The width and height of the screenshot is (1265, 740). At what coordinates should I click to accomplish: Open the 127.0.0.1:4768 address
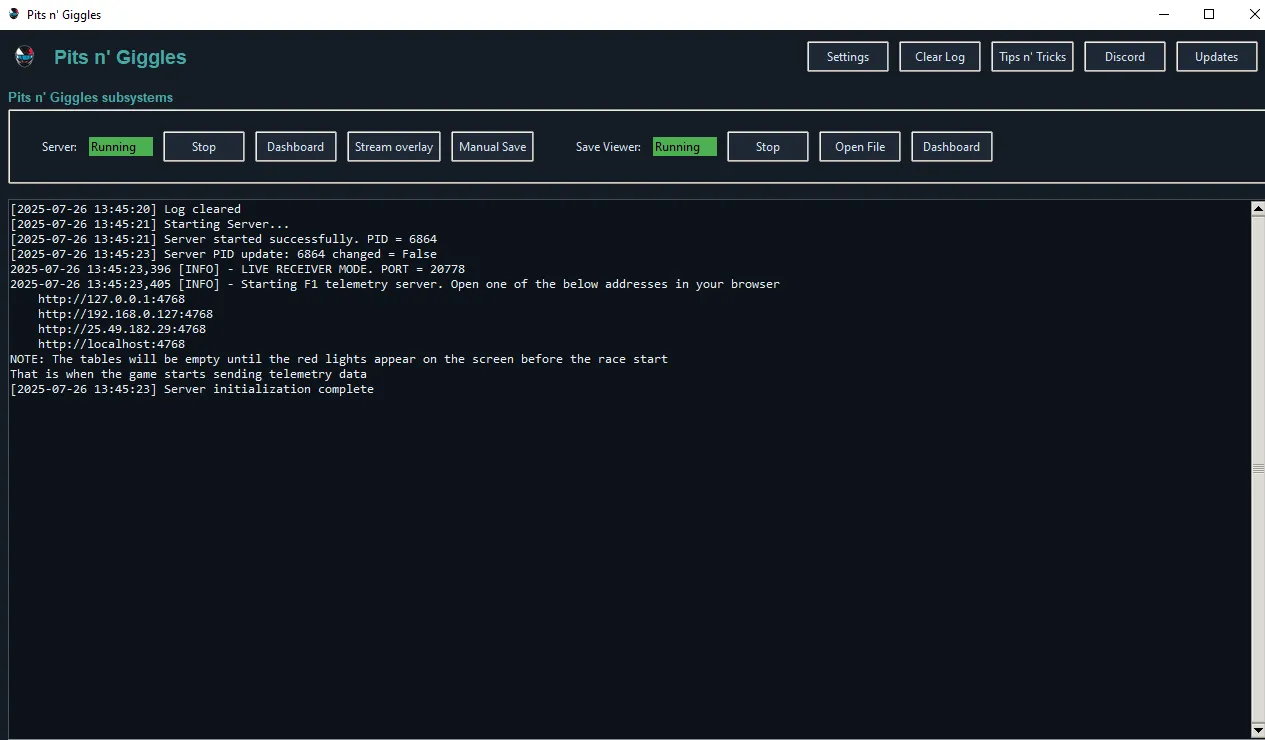[x=111, y=298]
